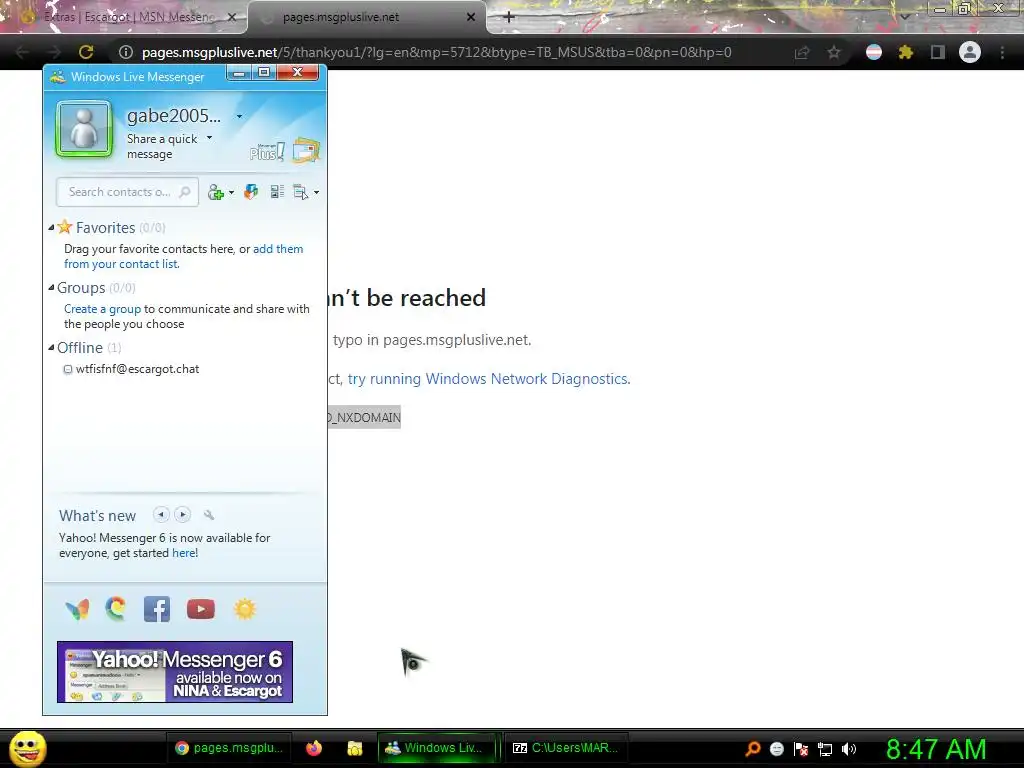The width and height of the screenshot is (1024, 768).
Task: Click the share page icon in address bar
Action: pos(802,52)
